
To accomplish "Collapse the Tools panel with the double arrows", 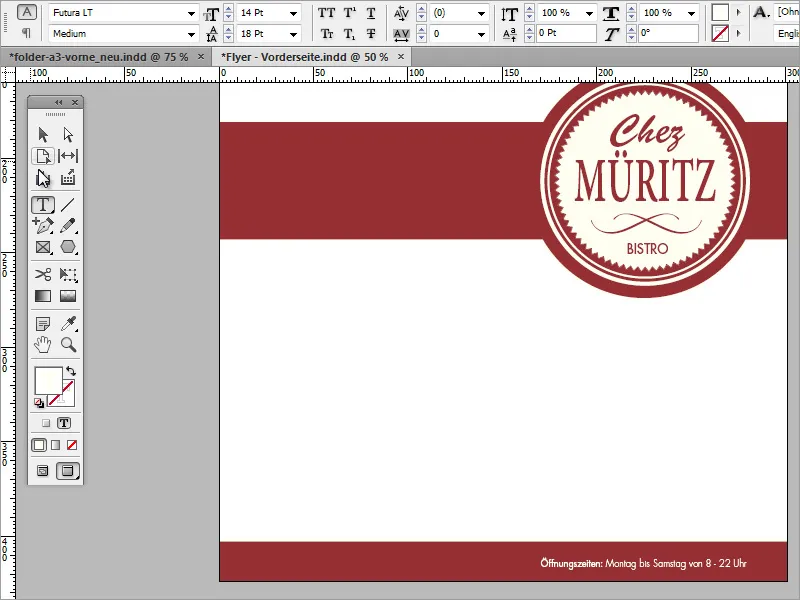I will tap(57, 102).
